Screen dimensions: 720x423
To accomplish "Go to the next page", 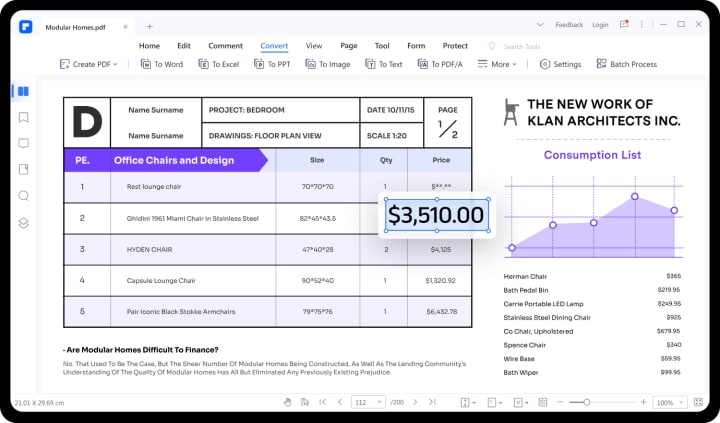I will 415,402.
